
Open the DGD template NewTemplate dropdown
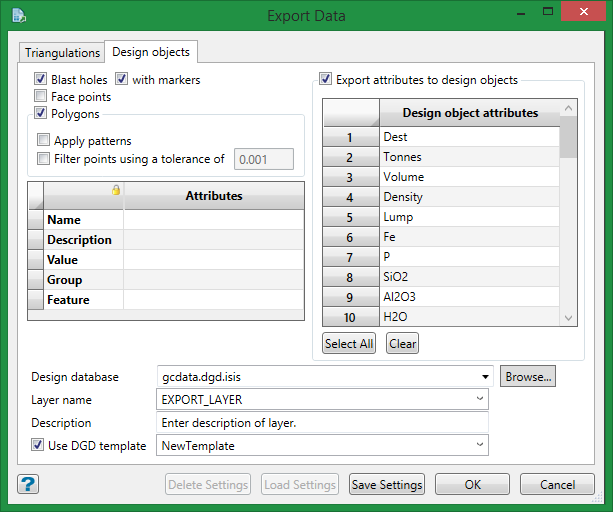point(480,446)
